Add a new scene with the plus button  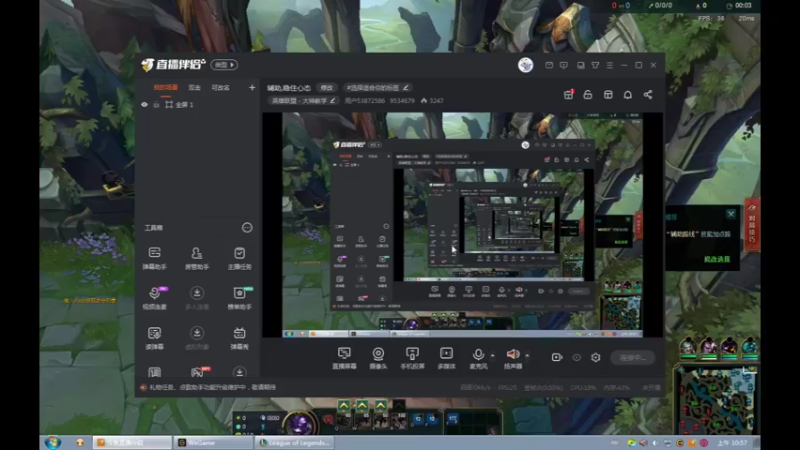point(252,88)
